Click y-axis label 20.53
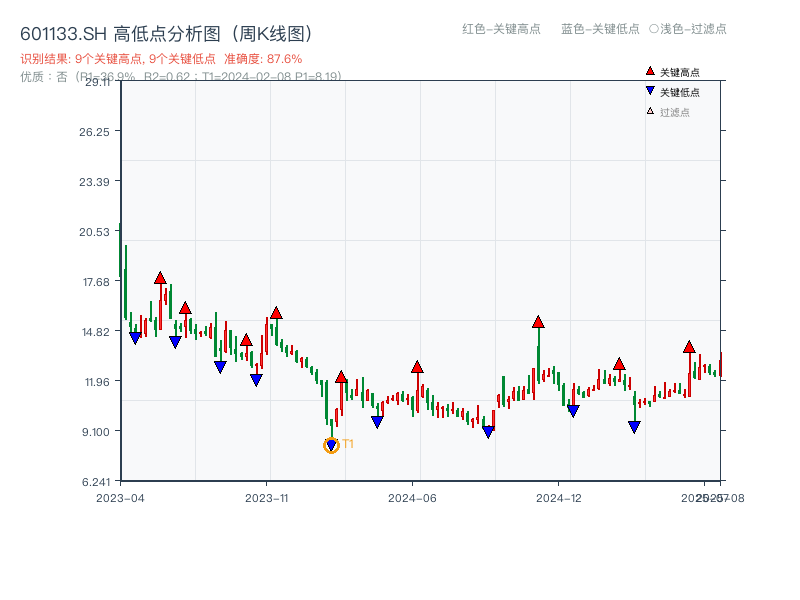Screen dimensions: 800x600 (94, 232)
